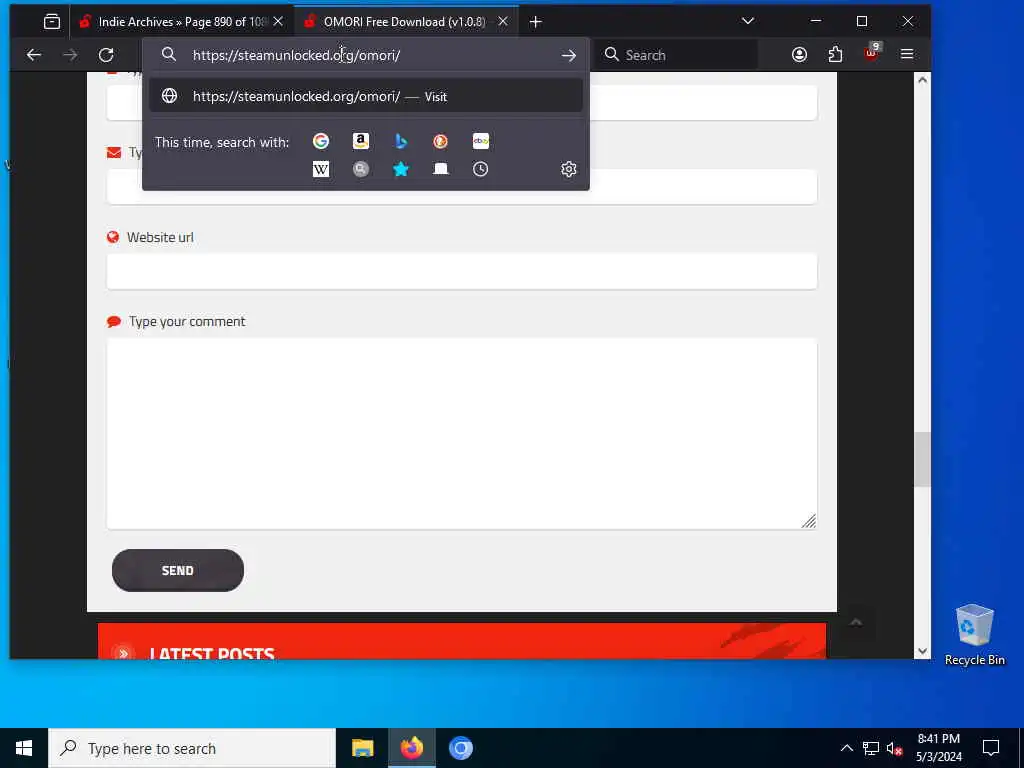Close the Indie Archives tab
Viewport: 1024px width, 768px height.
(278, 22)
